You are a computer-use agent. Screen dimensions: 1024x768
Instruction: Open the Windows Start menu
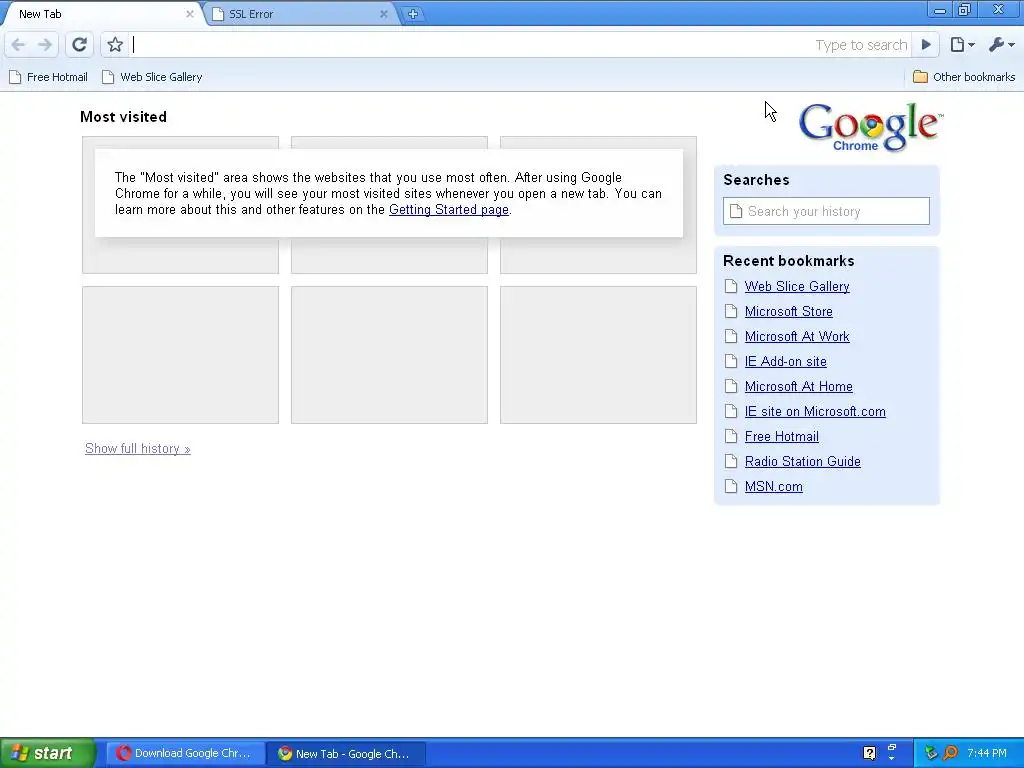click(48, 753)
